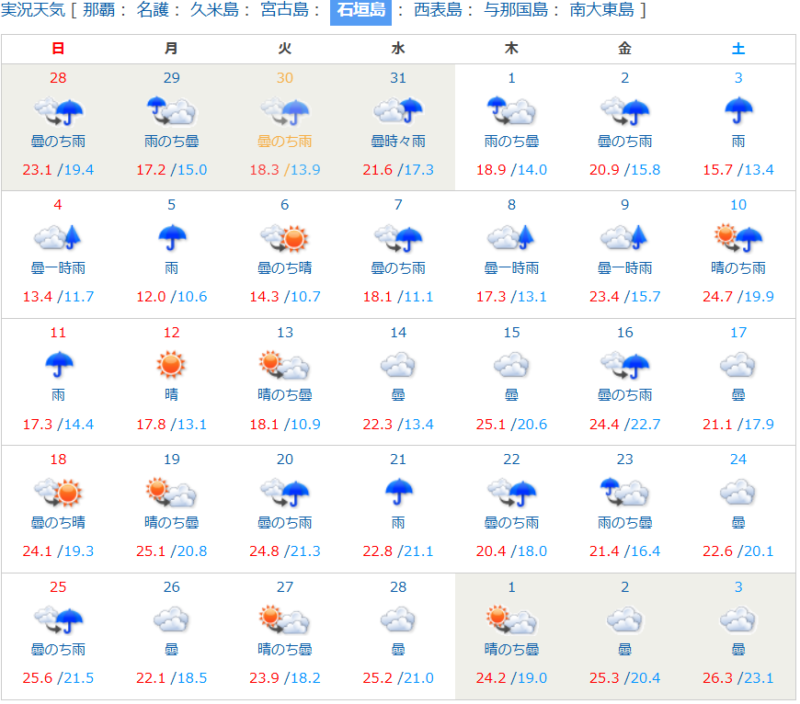Select the sunny-then-rain icon on the 10th

pyautogui.click(x=738, y=237)
